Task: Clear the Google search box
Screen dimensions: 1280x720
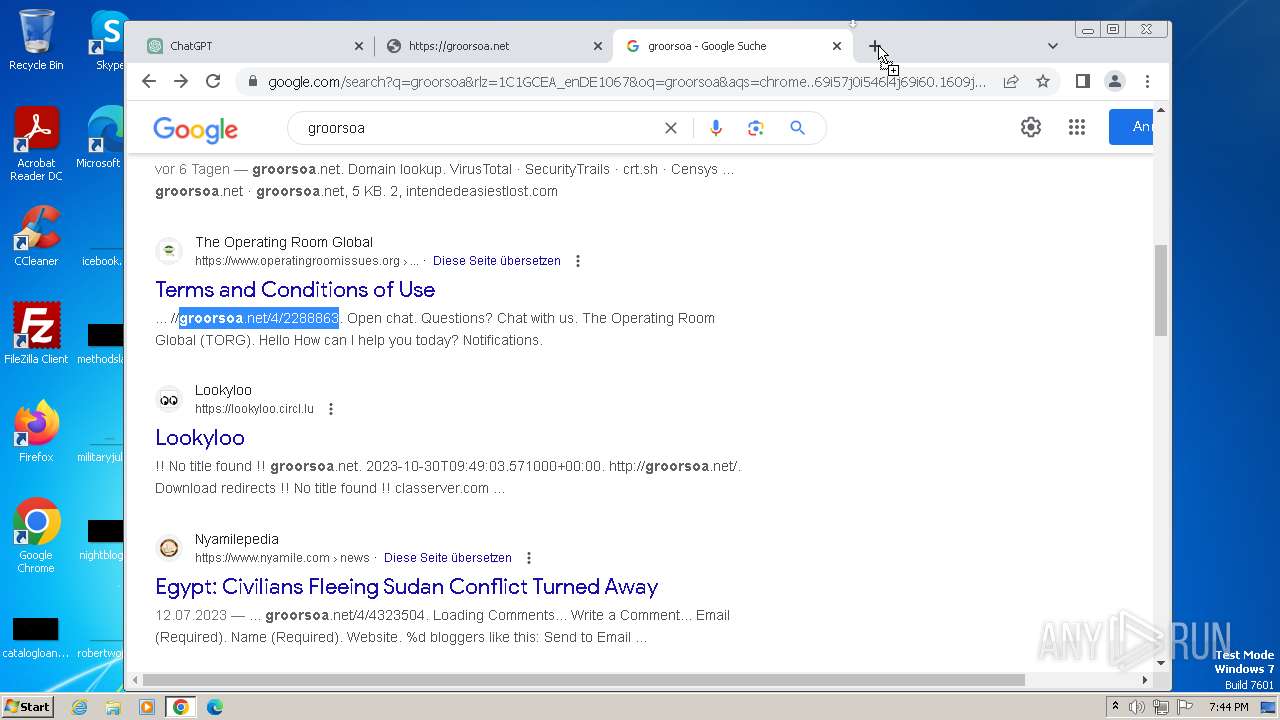Action: click(x=671, y=128)
